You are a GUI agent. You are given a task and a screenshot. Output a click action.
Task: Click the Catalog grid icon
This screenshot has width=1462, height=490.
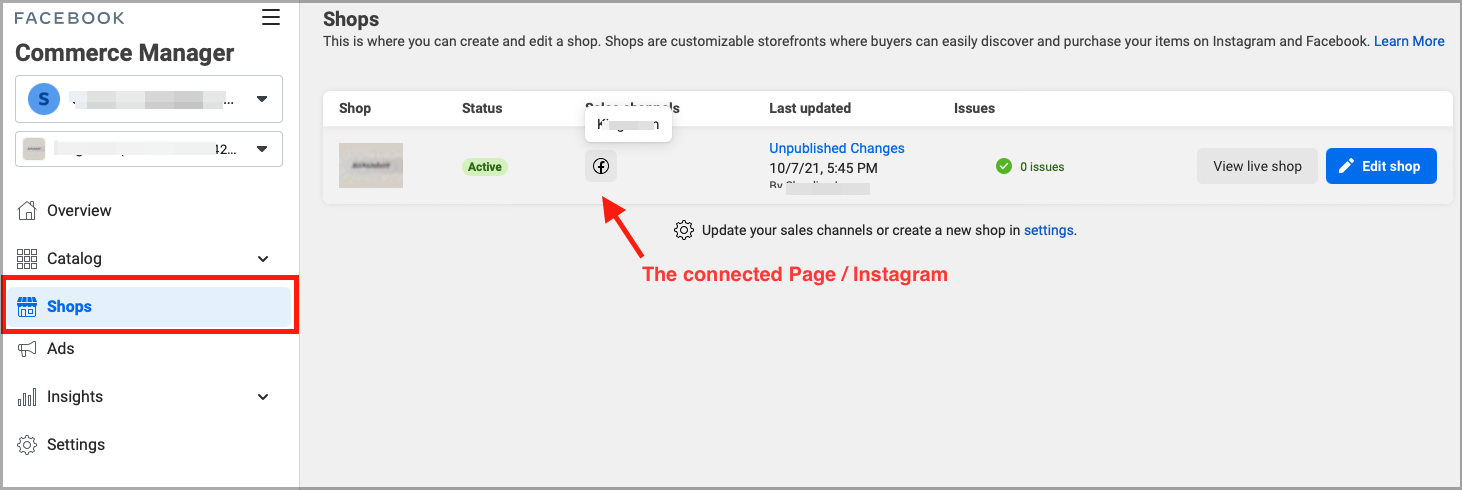pyautogui.click(x=27, y=258)
